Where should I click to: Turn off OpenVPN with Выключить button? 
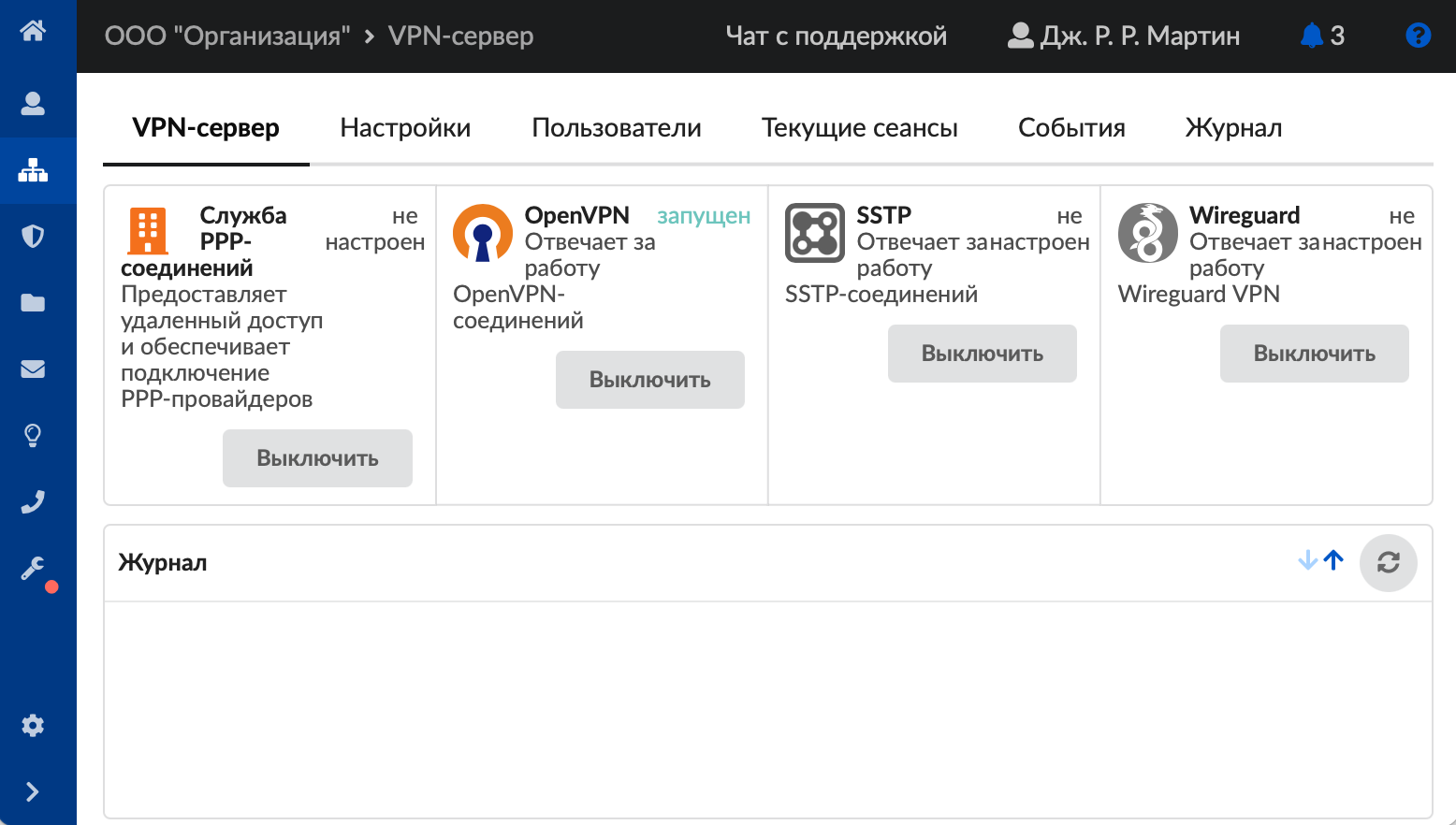click(649, 380)
